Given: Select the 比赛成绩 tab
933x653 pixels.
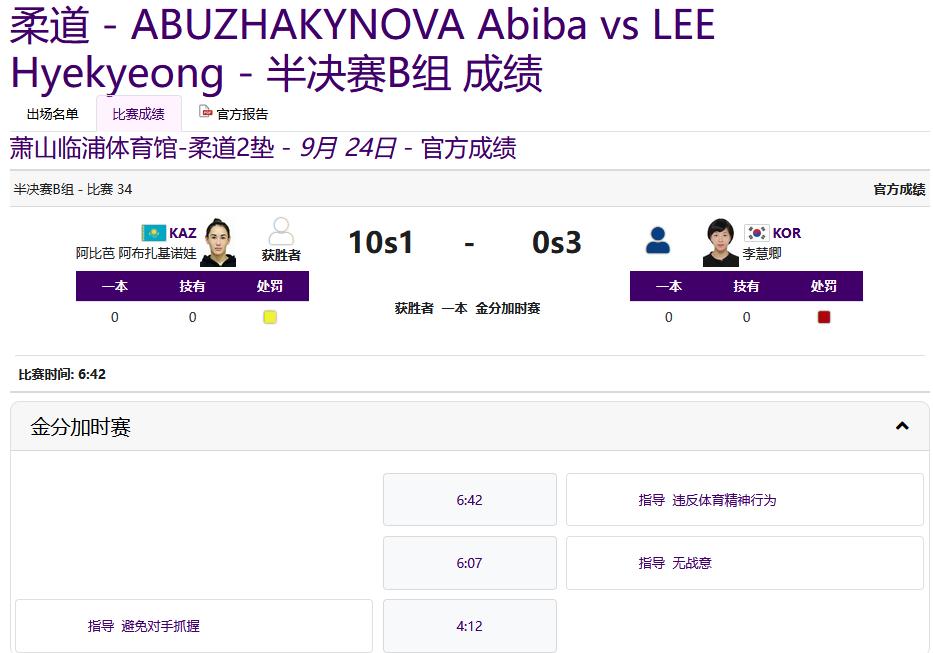Looking at the screenshot, I should point(138,114).
